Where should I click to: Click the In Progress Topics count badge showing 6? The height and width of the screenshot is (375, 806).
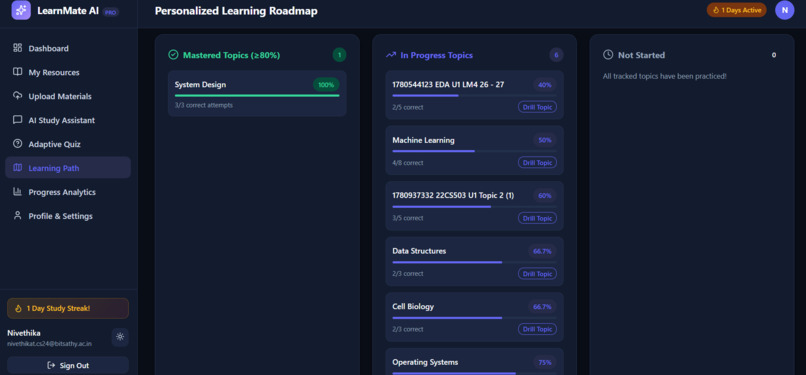pyautogui.click(x=556, y=55)
